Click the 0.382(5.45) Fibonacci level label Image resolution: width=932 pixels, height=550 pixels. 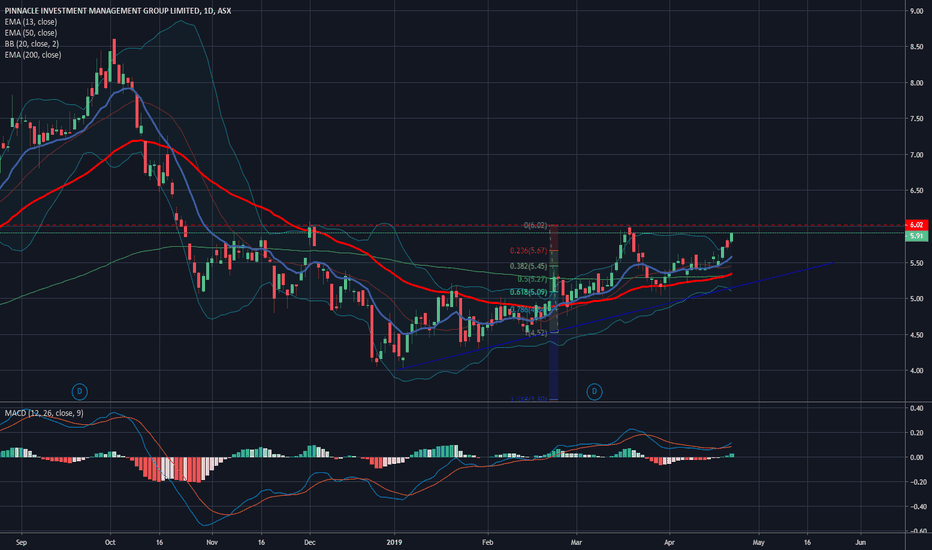(x=528, y=266)
